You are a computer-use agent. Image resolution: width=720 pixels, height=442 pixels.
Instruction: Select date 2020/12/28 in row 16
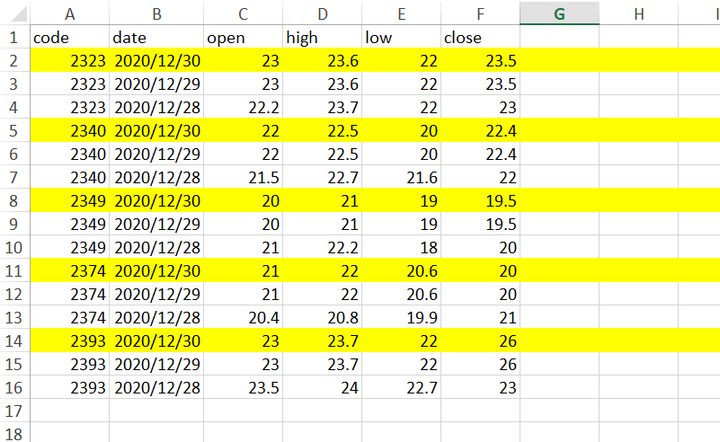click(x=157, y=387)
